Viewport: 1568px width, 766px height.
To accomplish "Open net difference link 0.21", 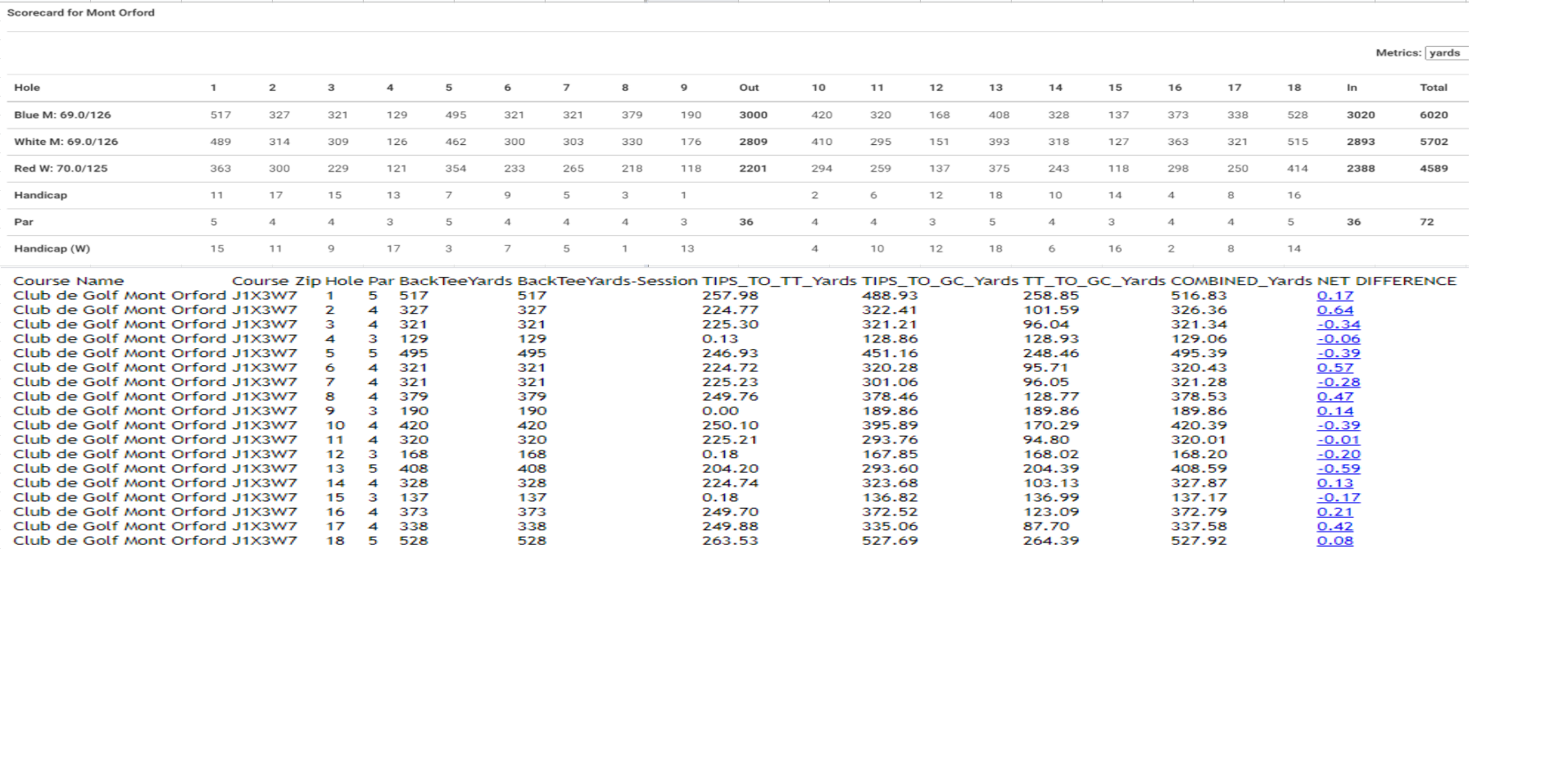I will (x=1335, y=512).
